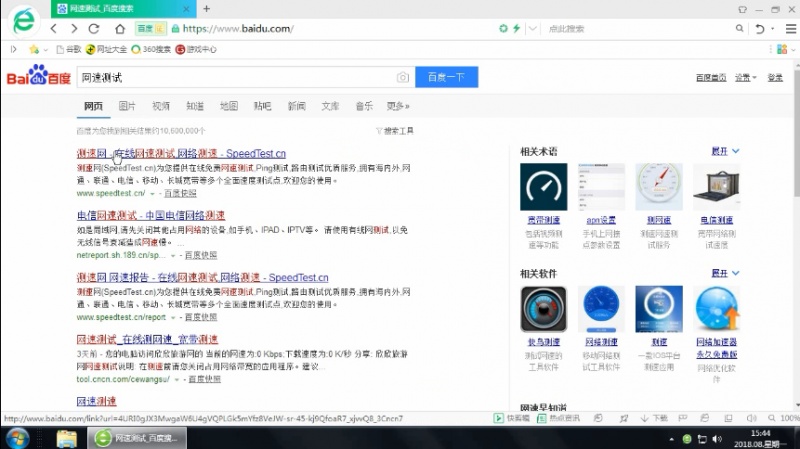Open the 游戏中心 bookmark
The width and height of the screenshot is (800, 449).
point(196,49)
